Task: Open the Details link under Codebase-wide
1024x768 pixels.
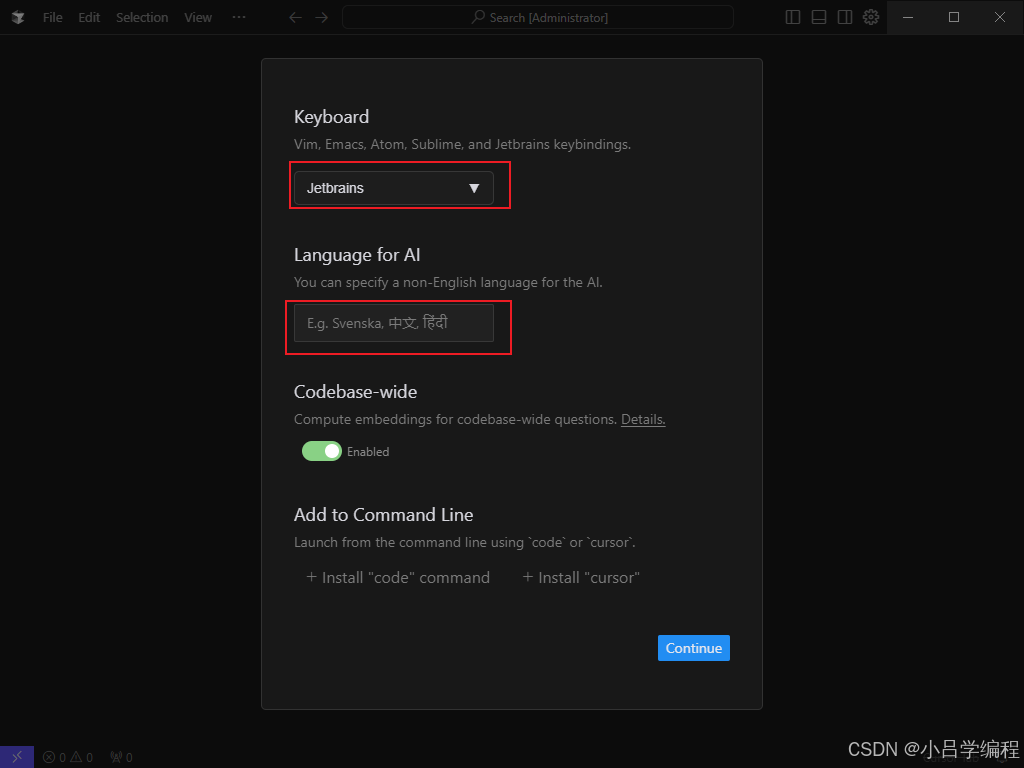Action: coord(642,419)
